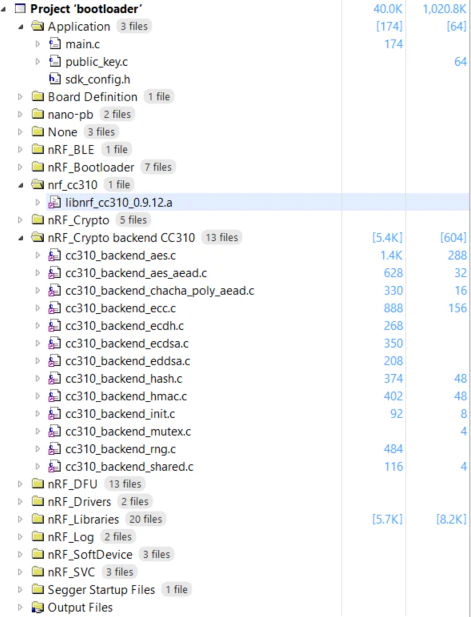
Task: Expand the nRF_Bootloader folder arrow
Action: [x=20, y=167]
